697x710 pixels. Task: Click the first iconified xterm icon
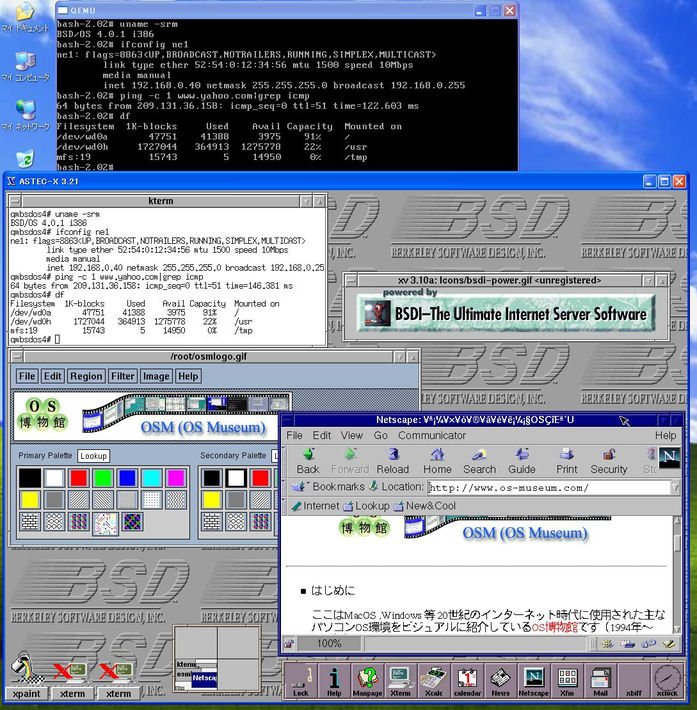pyautogui.click(x=70, y=672)
